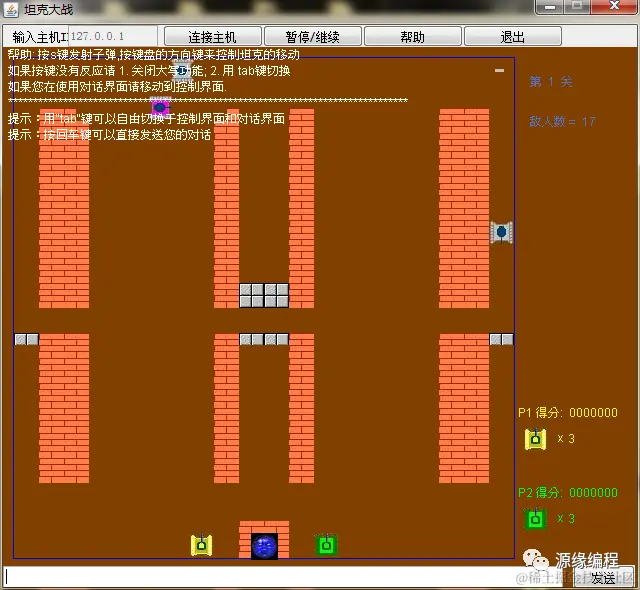This screenshot has width=640, height=590.
Task: Select the yellow P1 tank on battlefield
Action: (201, 545)
